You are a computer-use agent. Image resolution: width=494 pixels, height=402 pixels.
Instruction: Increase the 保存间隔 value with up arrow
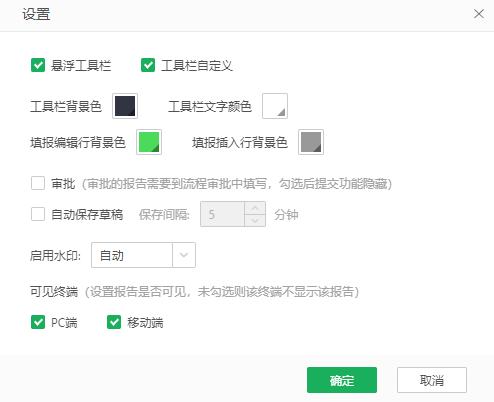255,208
